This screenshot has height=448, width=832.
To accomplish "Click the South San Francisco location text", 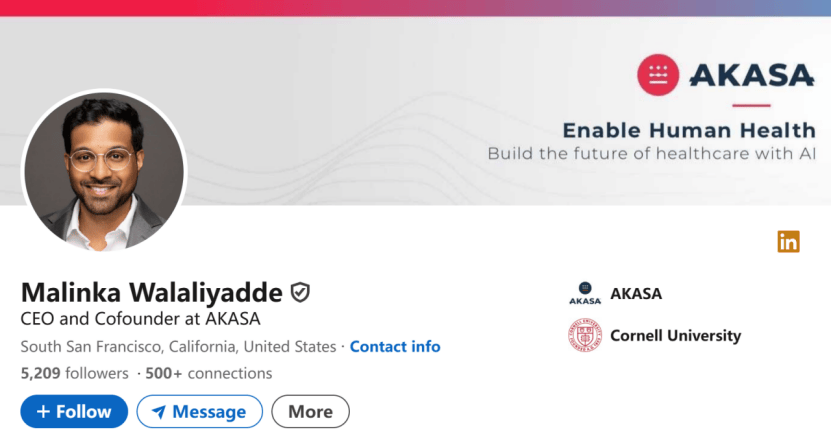I will pos(178,347).
